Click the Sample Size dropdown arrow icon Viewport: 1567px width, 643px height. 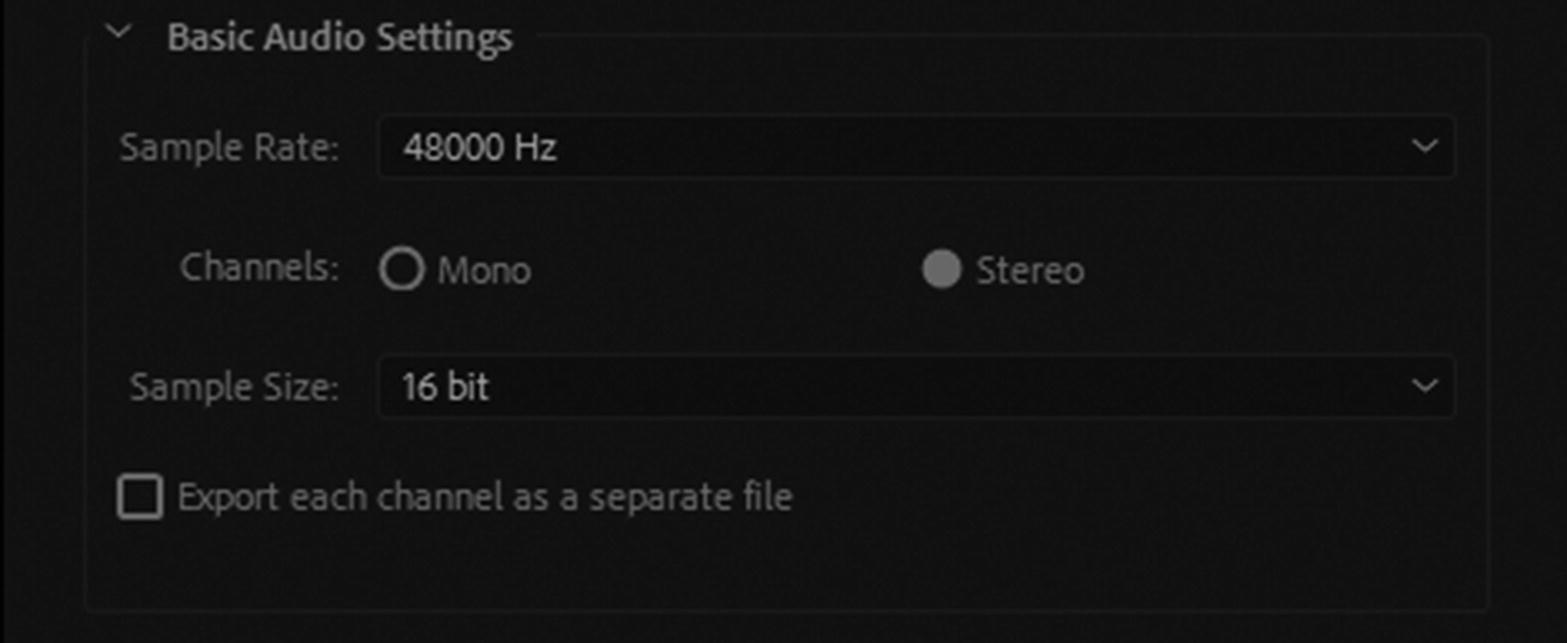1424,386
